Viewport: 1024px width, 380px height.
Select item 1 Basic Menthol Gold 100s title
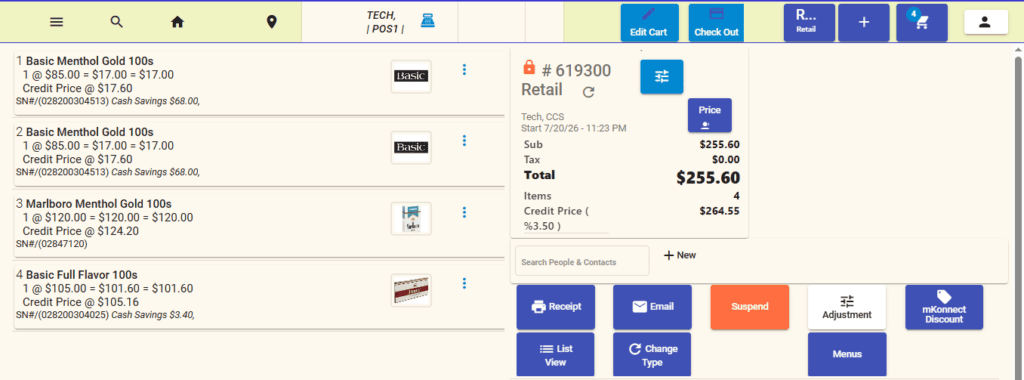[x=89, y=61]
